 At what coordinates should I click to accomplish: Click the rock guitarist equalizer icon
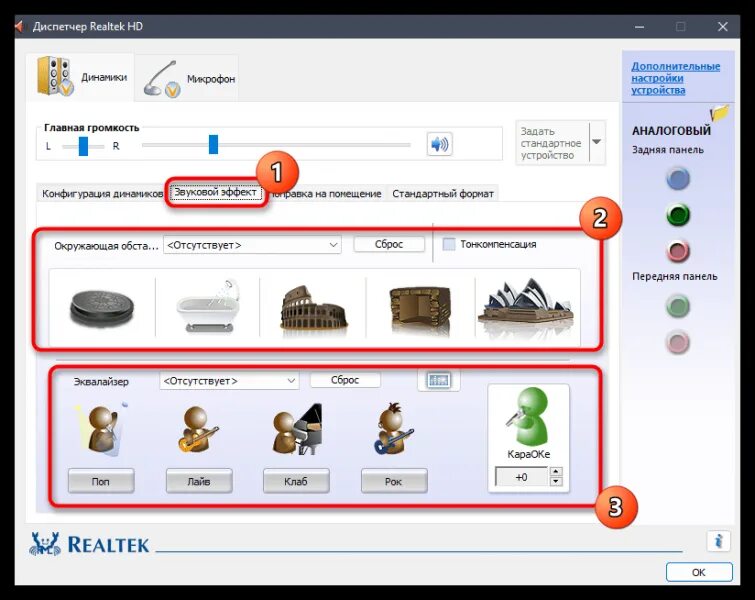393,429
